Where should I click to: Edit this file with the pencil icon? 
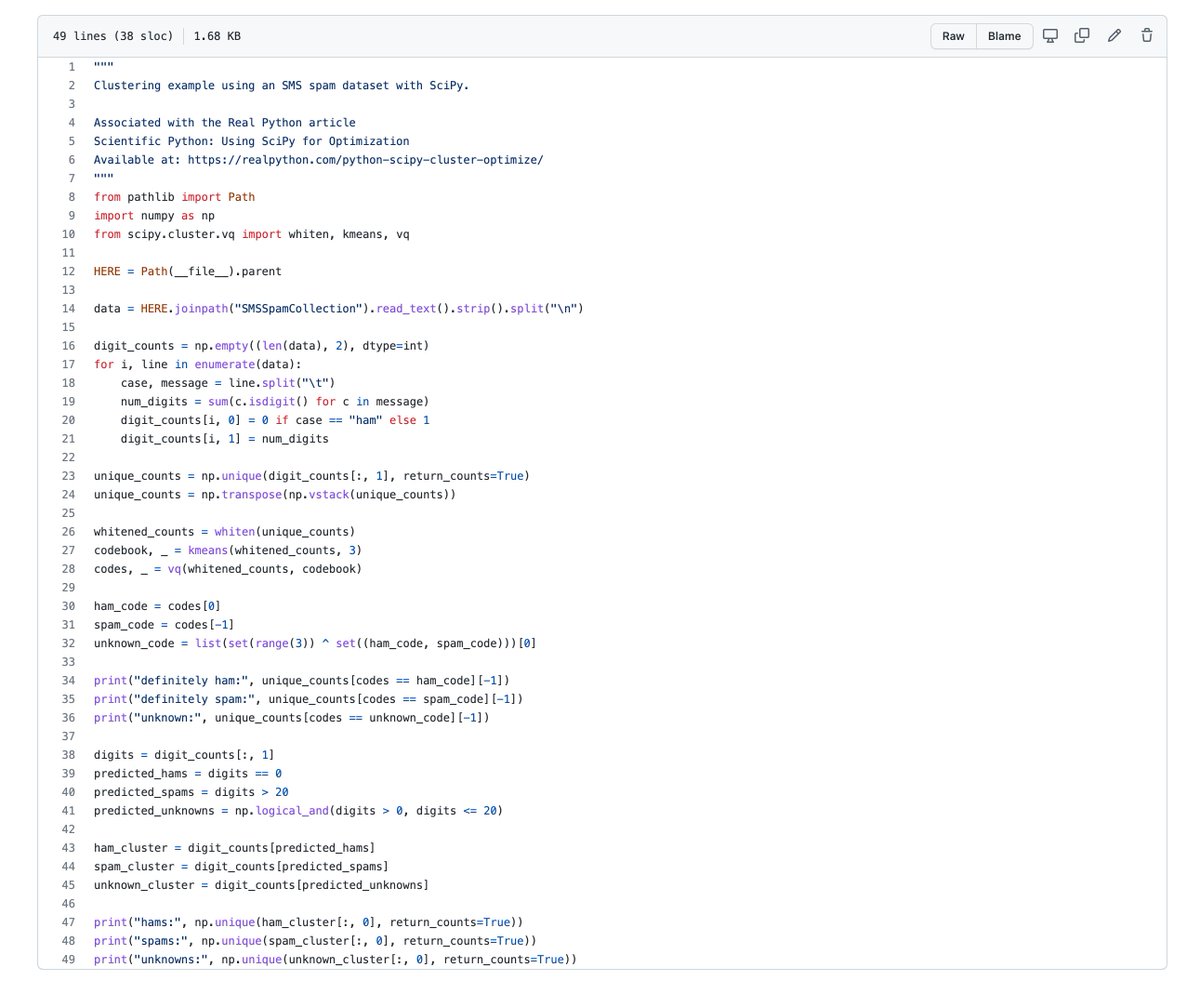coord(1114,36)
